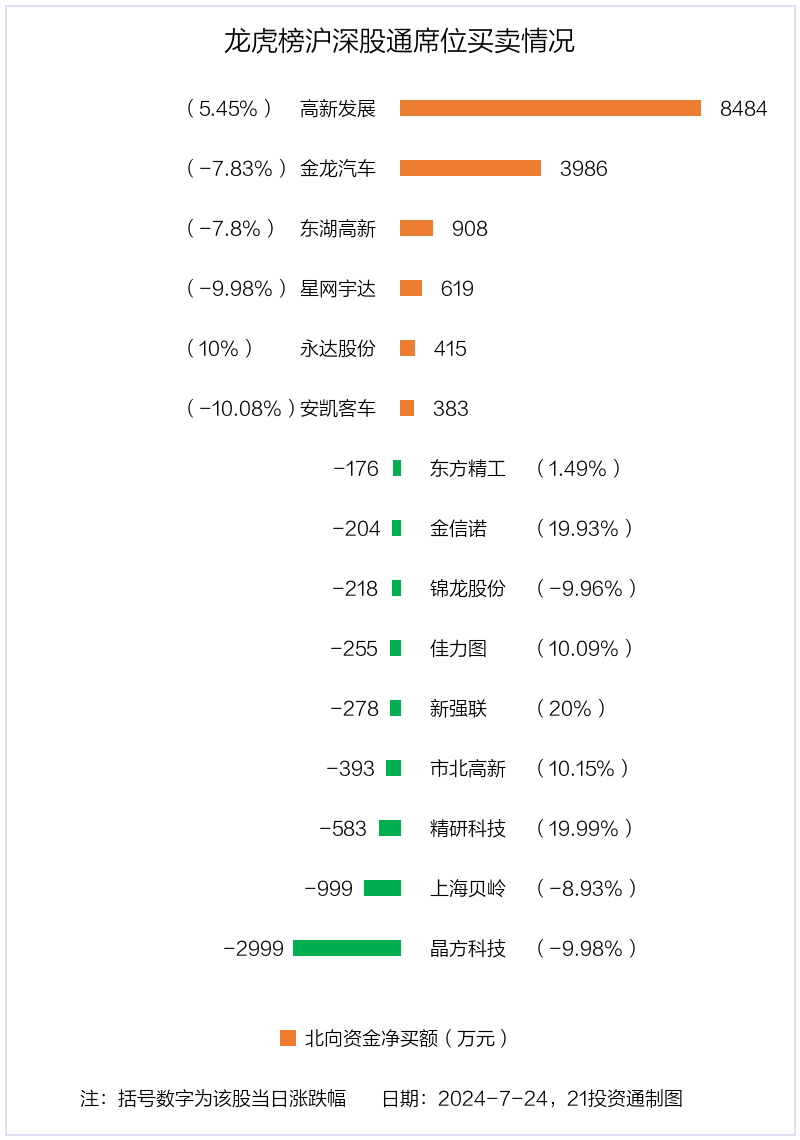Image resolution: width=800 pixels, height=1140 pixels.
Task: Select the -2999 value label
Action: [x=254, y=949]
